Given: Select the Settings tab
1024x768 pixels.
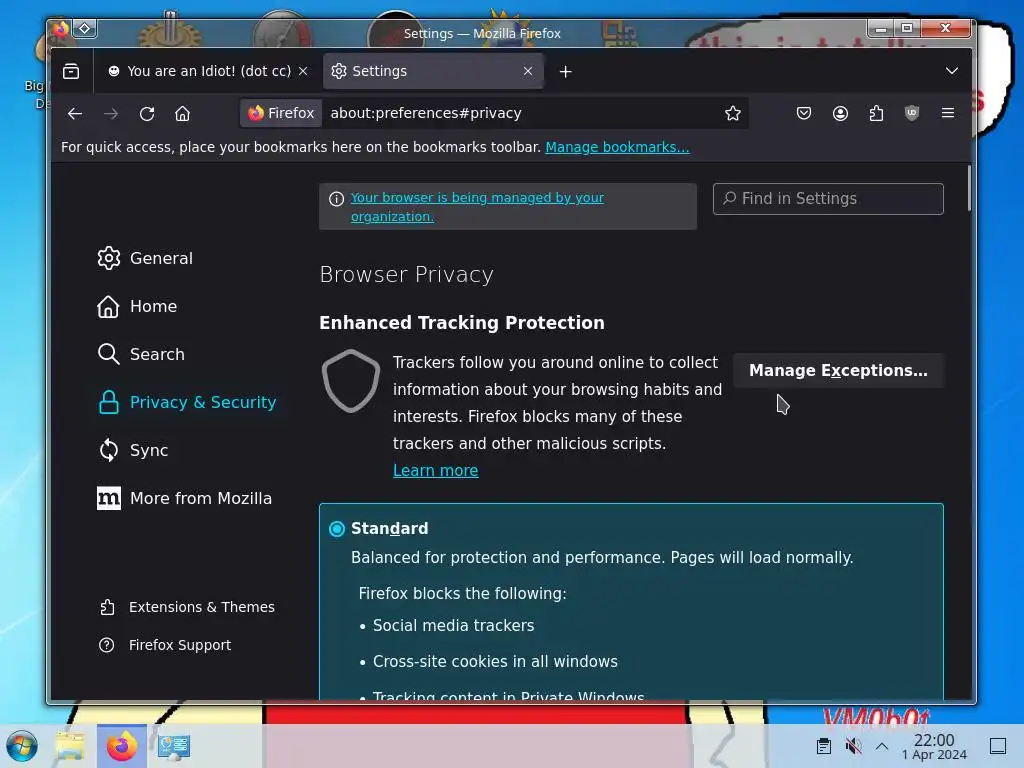Looking at the screenshot, I should click(x=434, y=71).
